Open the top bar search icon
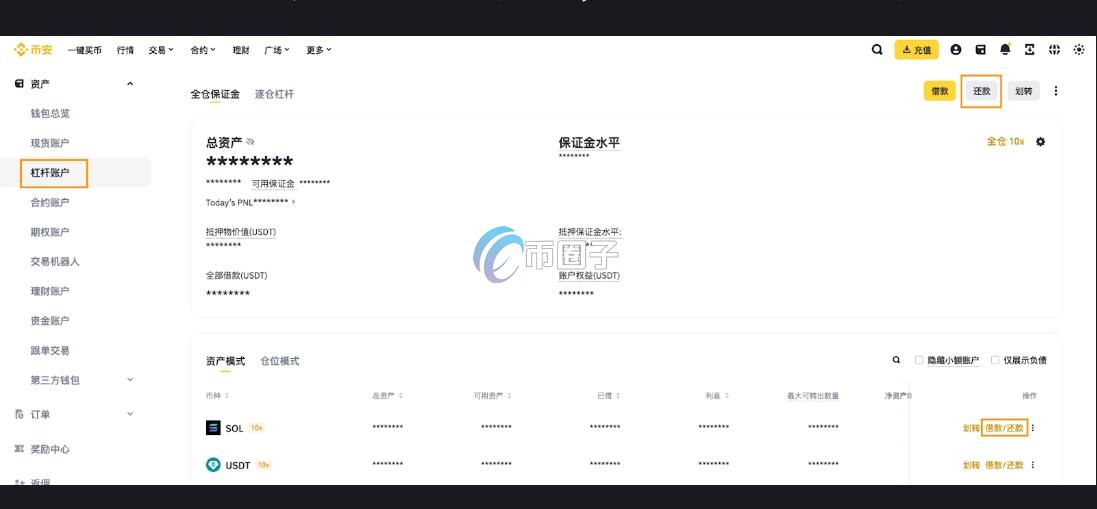The image size is (1097, 509). click(x=877, y=50)
